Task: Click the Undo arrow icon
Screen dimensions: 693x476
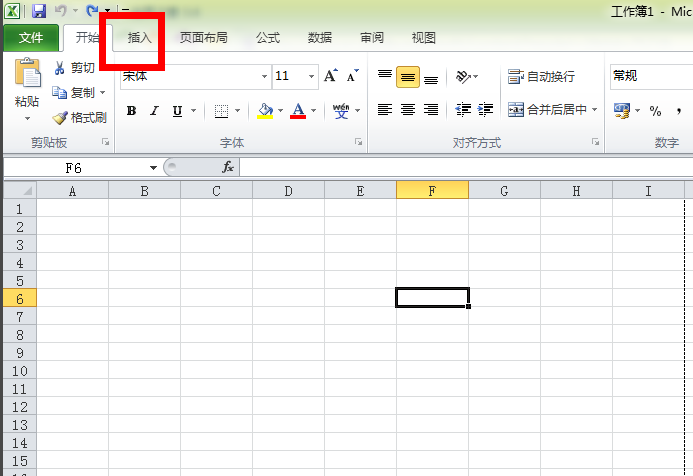Action: tap(61, 11)
